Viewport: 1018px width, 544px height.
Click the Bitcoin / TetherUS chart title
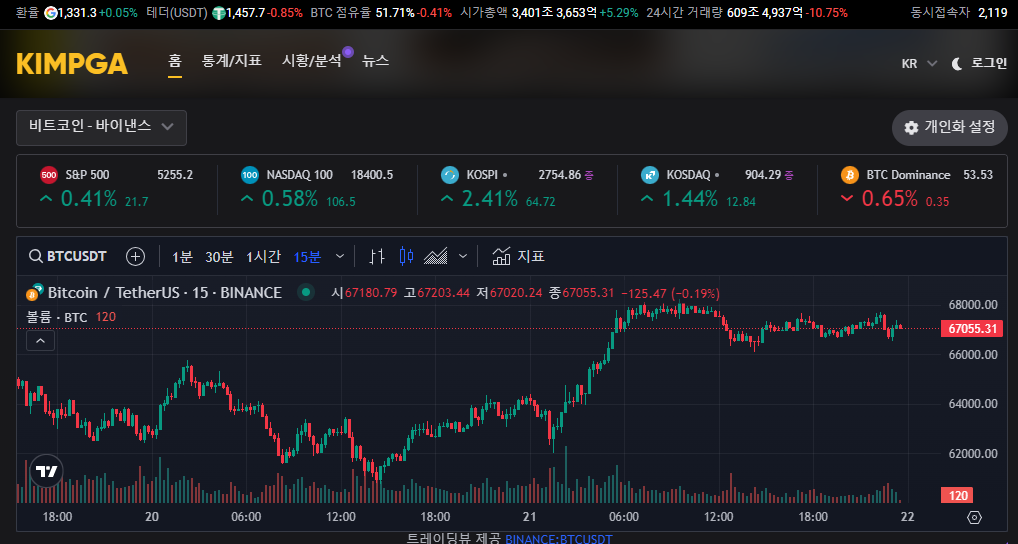click(165, 293)
